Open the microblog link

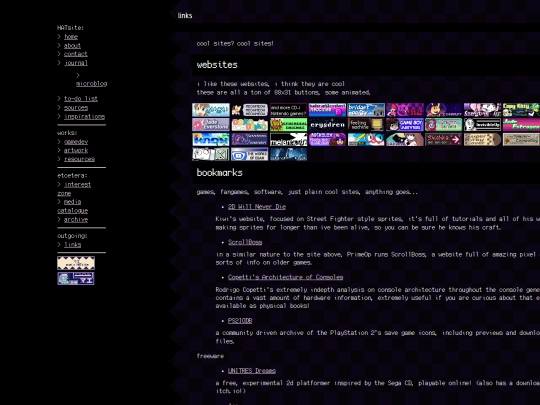[92, 84]
